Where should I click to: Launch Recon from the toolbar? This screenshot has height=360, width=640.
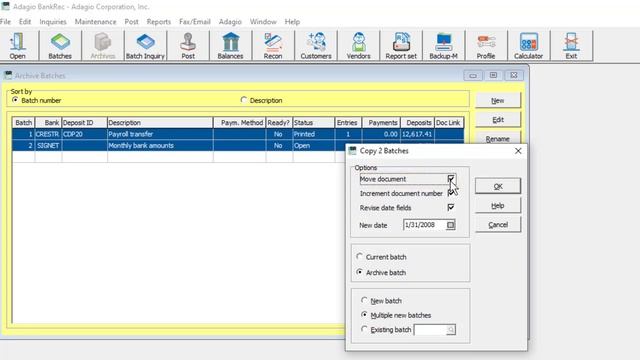[273, 46]
